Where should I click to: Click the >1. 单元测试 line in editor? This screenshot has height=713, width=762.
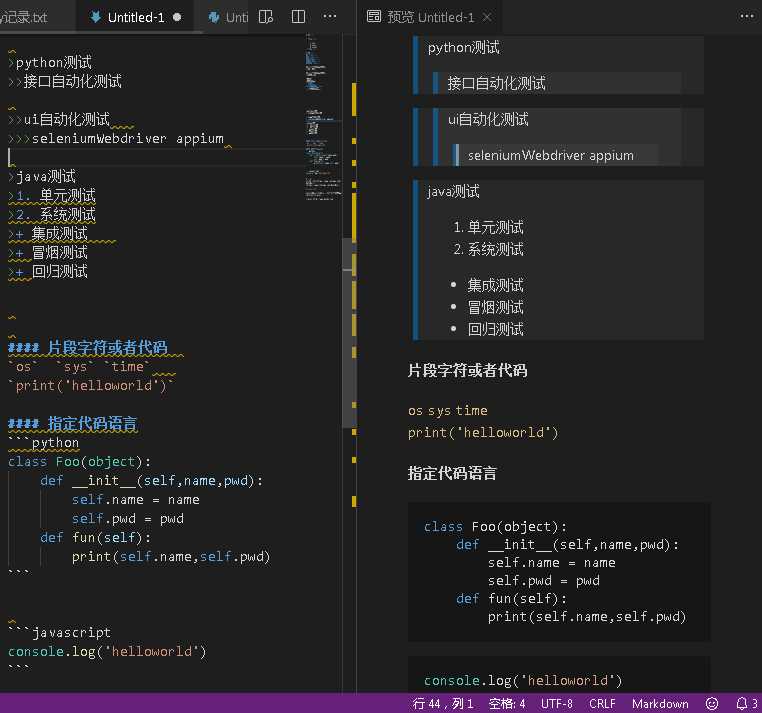point(52,195)
